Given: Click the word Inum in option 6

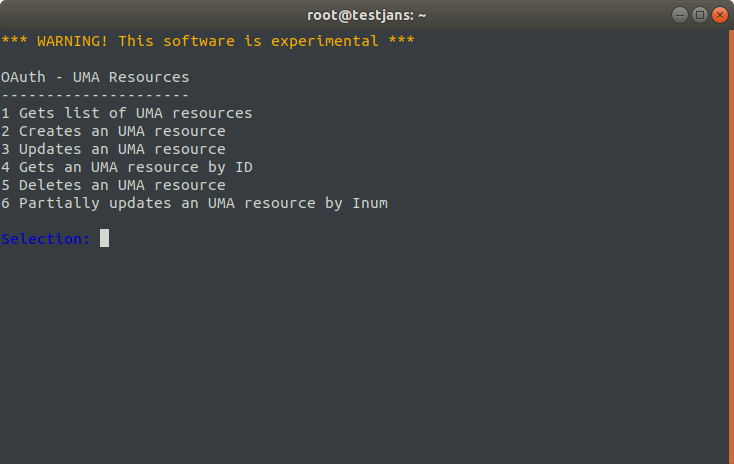Looking at the screenshot, I should click(x=370, y=203).
